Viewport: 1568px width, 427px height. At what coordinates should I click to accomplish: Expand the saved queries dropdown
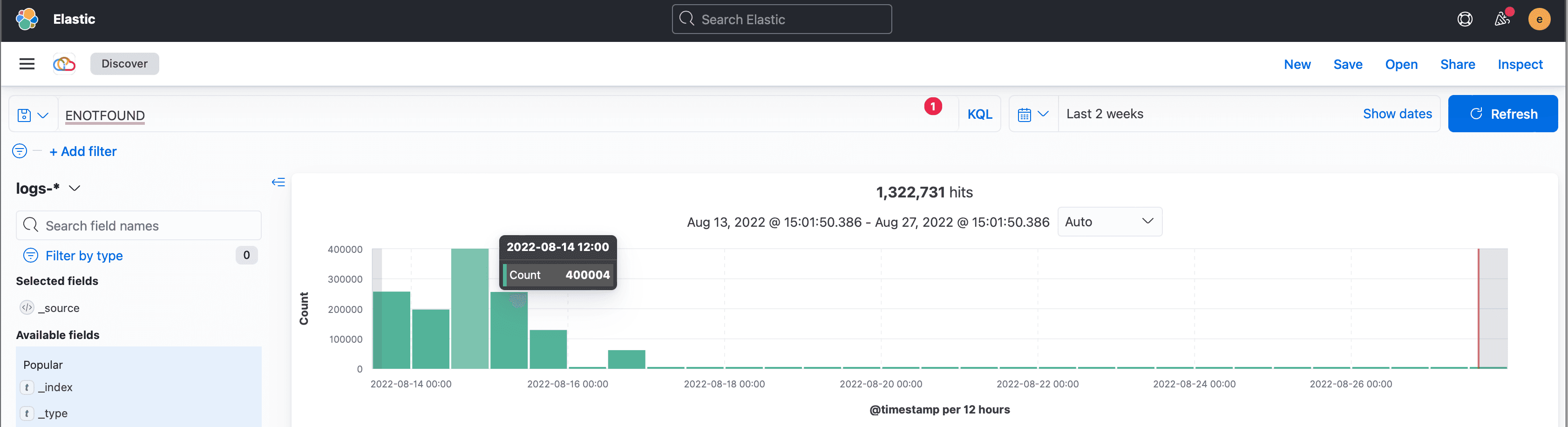(33, 115)
